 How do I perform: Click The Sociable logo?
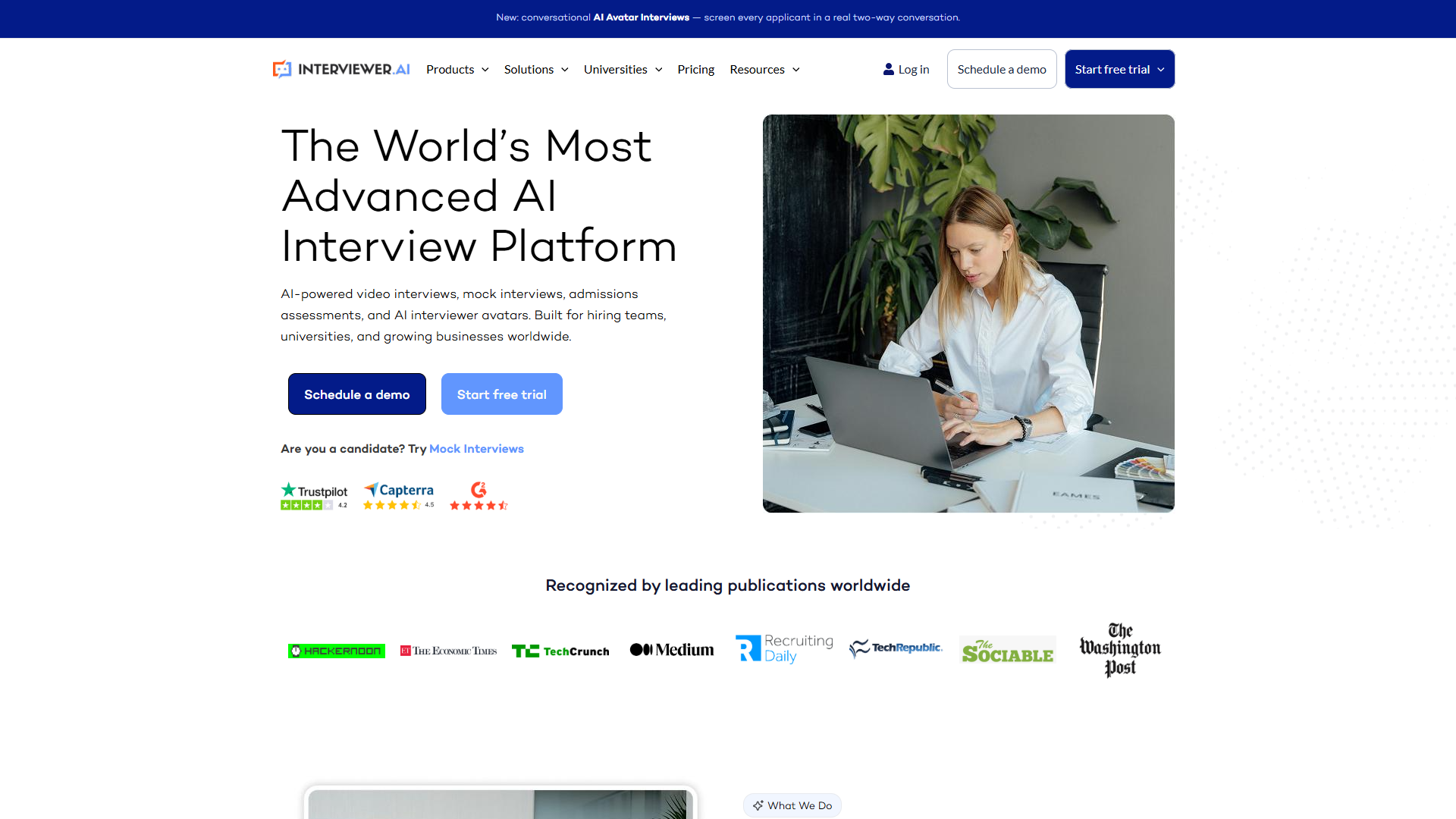(1008, 651)
